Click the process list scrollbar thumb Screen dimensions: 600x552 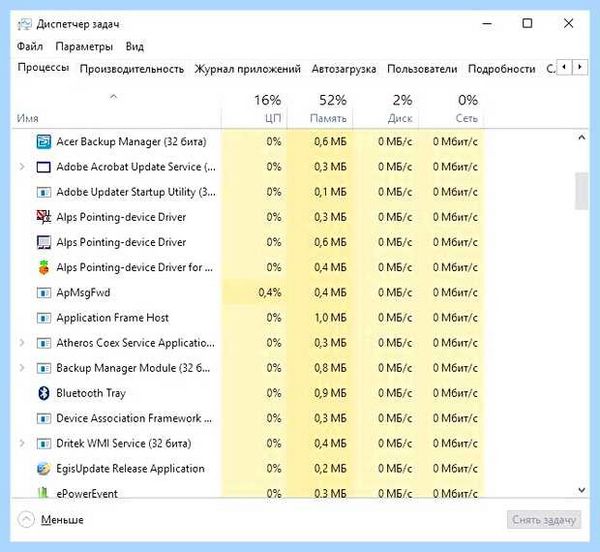(581, 191)
